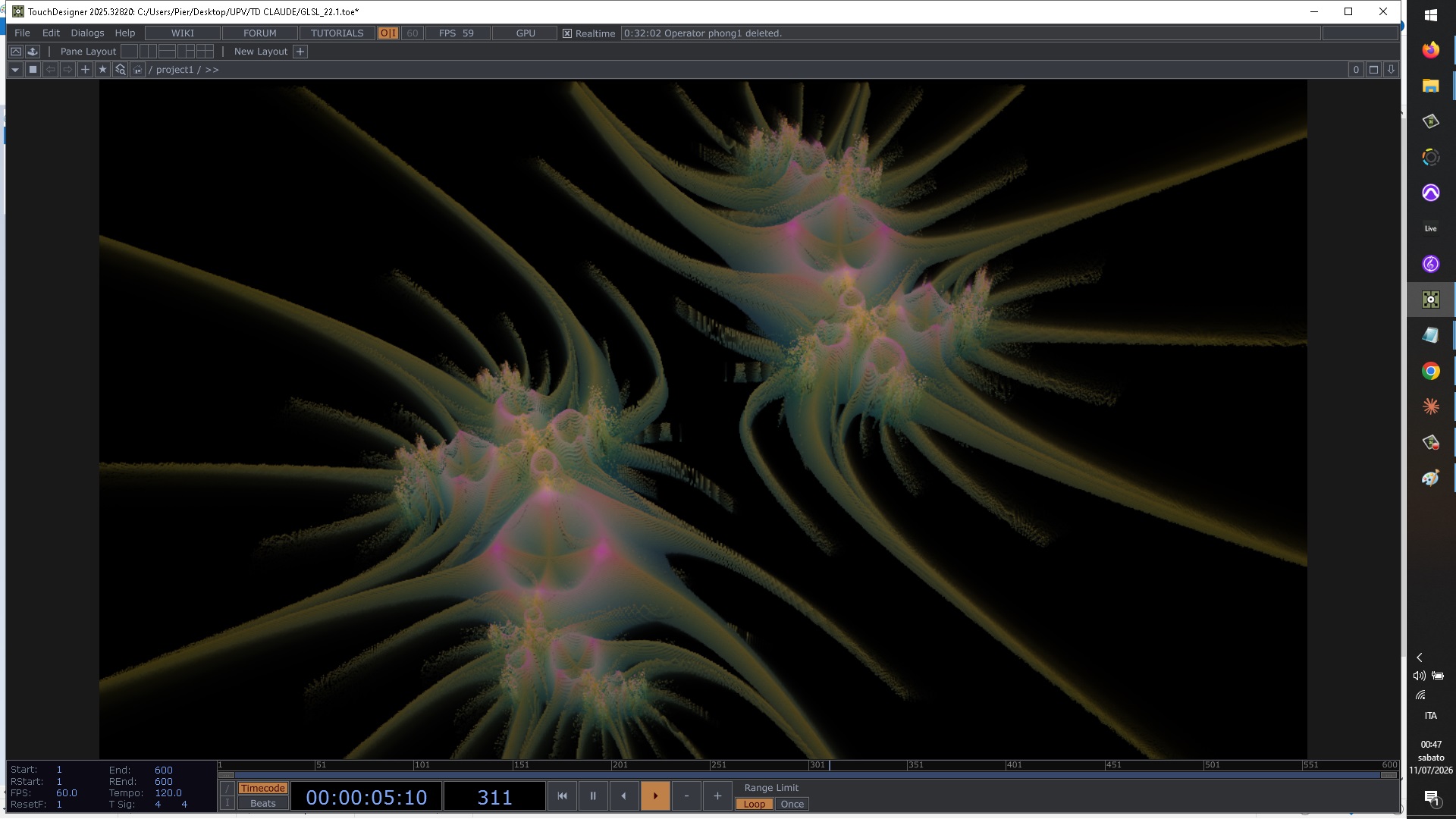Click project1 in the path bar
Image resolution: width=1456 pixels, height=819 pixels.
(x=174, y=70)
